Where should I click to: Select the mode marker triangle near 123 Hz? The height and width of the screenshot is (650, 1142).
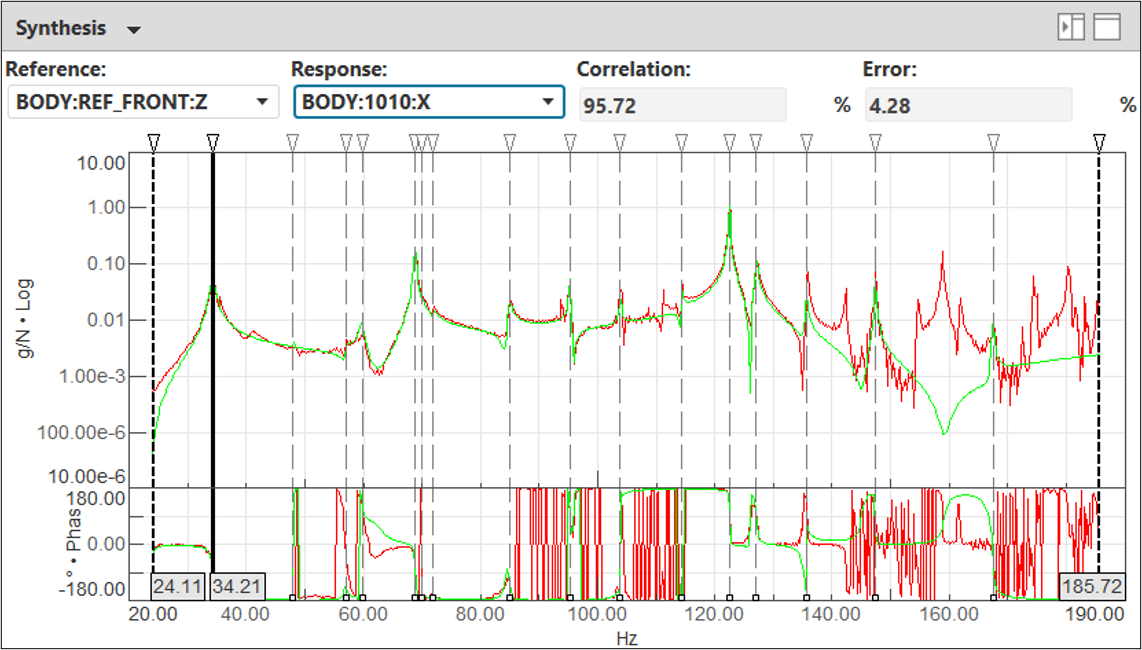(x=729, y=142)
